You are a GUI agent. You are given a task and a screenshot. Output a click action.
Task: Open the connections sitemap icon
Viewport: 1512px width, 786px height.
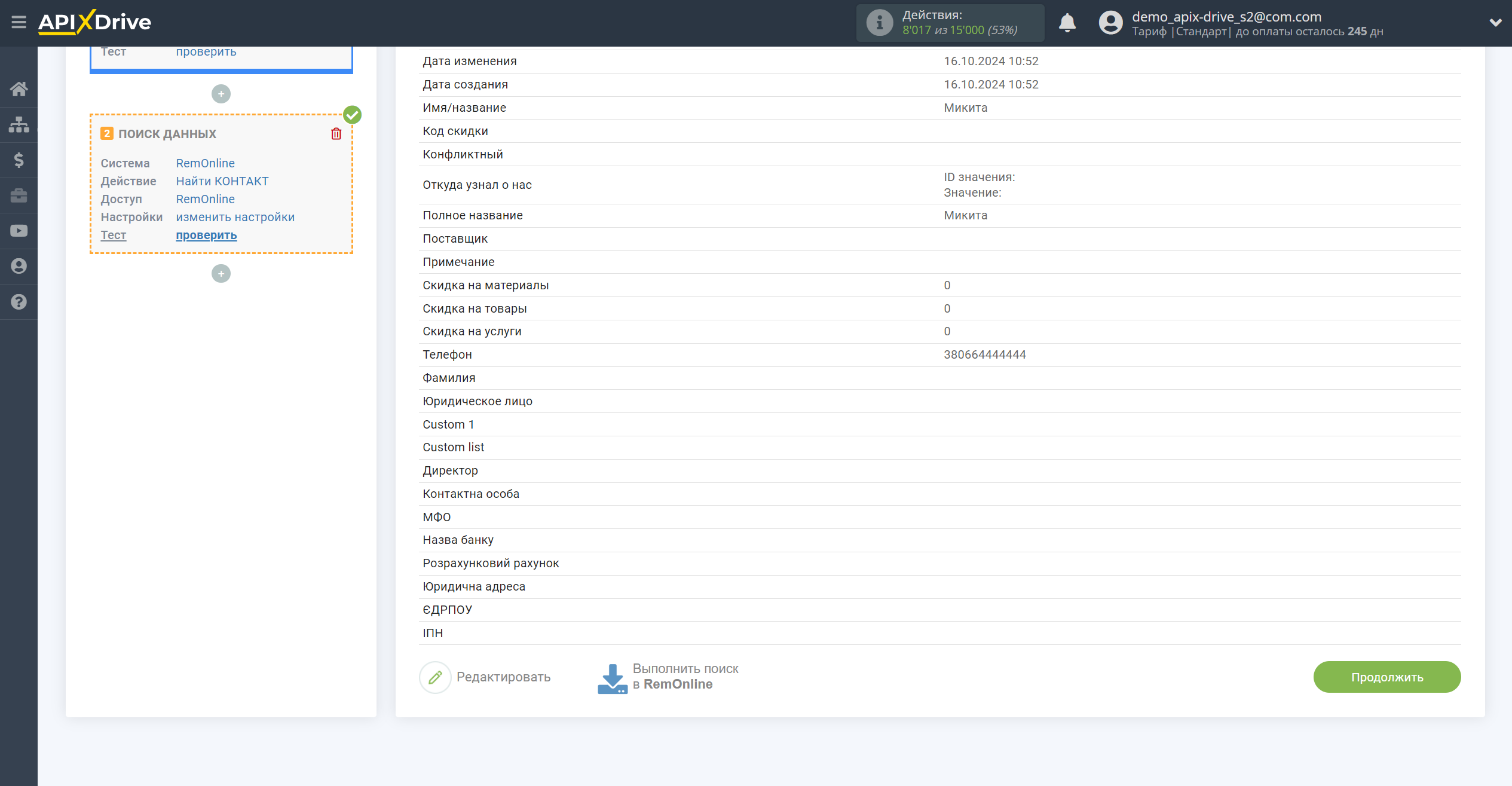(x=19, y=124)
